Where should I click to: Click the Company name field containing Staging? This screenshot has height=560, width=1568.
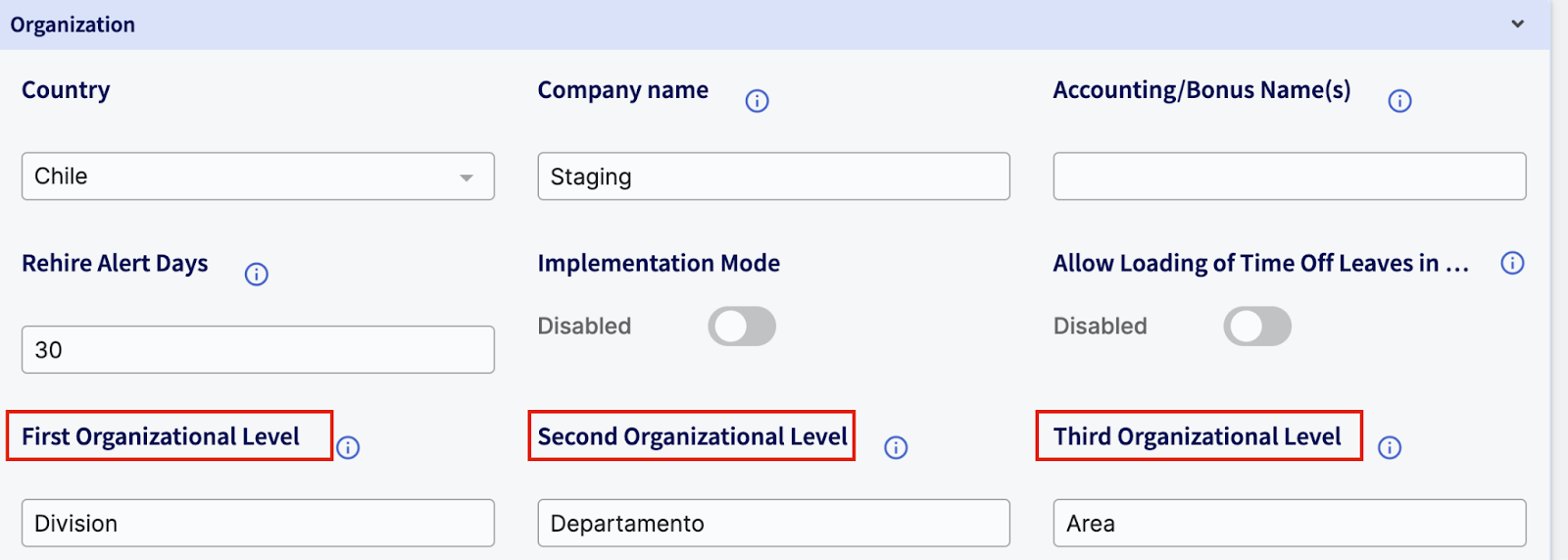(773, 177)
